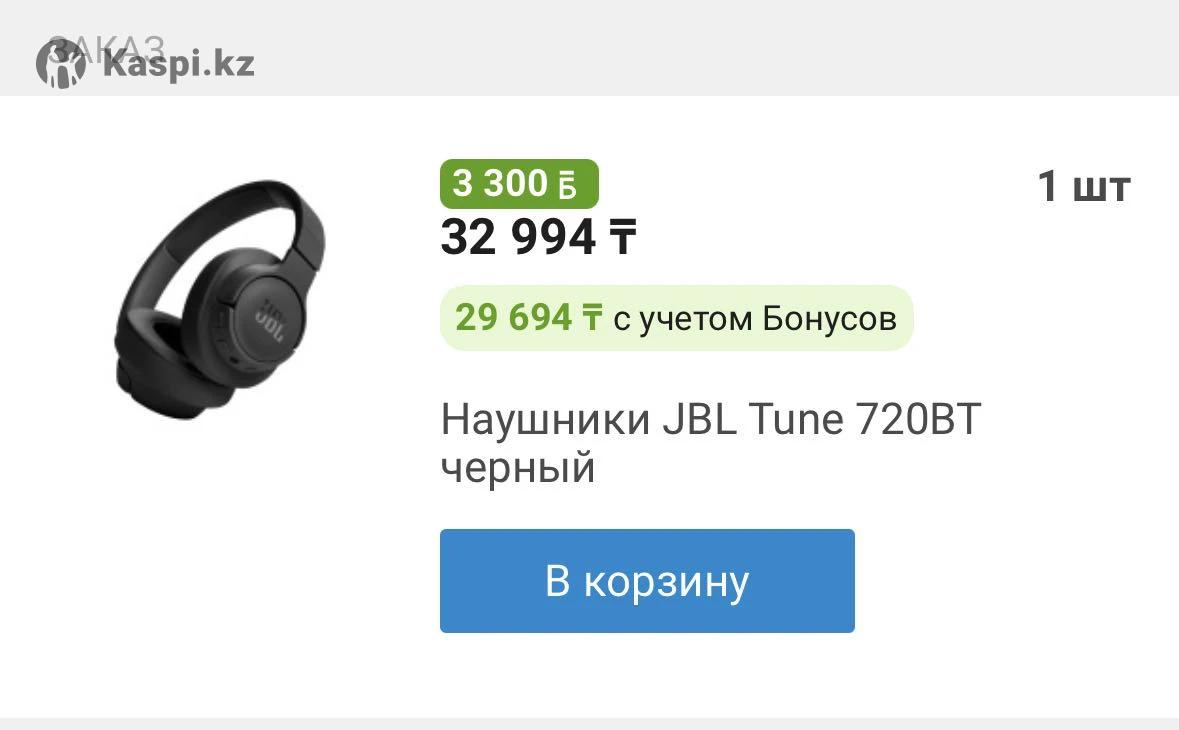
Task: Click the green 3 300 bonus badge
Action: [x=519, y=183]
